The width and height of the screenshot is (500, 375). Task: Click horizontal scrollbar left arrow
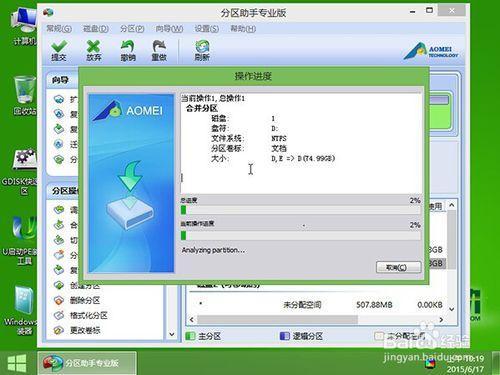191,320
